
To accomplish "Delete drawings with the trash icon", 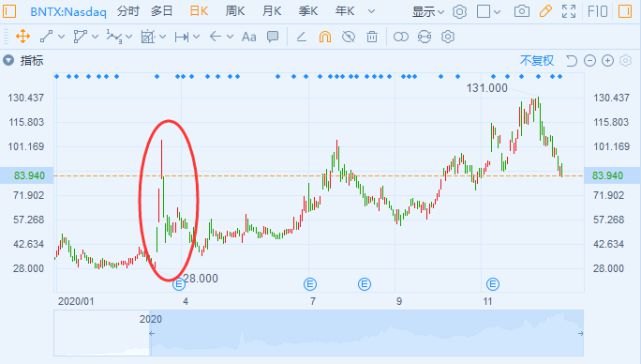I will [x=372, y=37].
